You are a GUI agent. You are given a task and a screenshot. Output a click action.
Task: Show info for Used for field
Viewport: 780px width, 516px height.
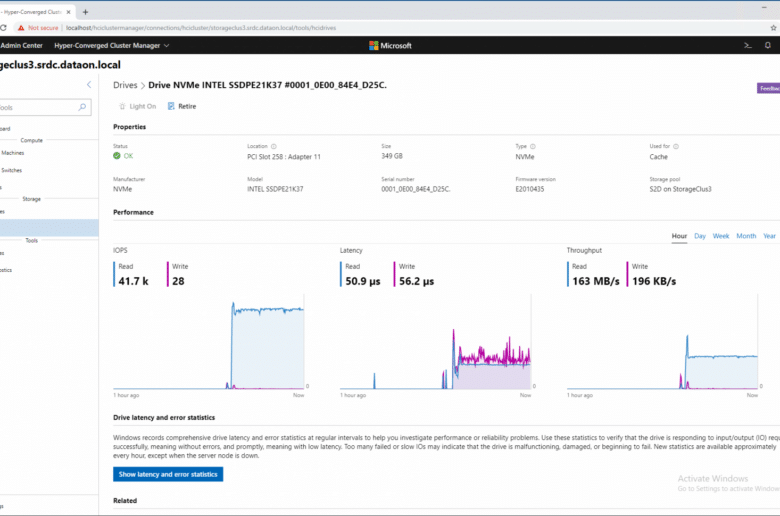coord(676,146)
